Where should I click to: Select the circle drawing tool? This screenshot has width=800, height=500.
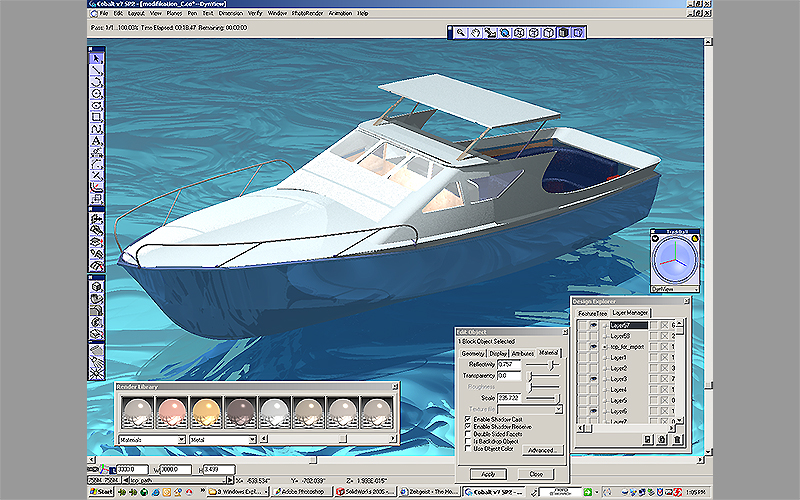click(x=97, y=94)
